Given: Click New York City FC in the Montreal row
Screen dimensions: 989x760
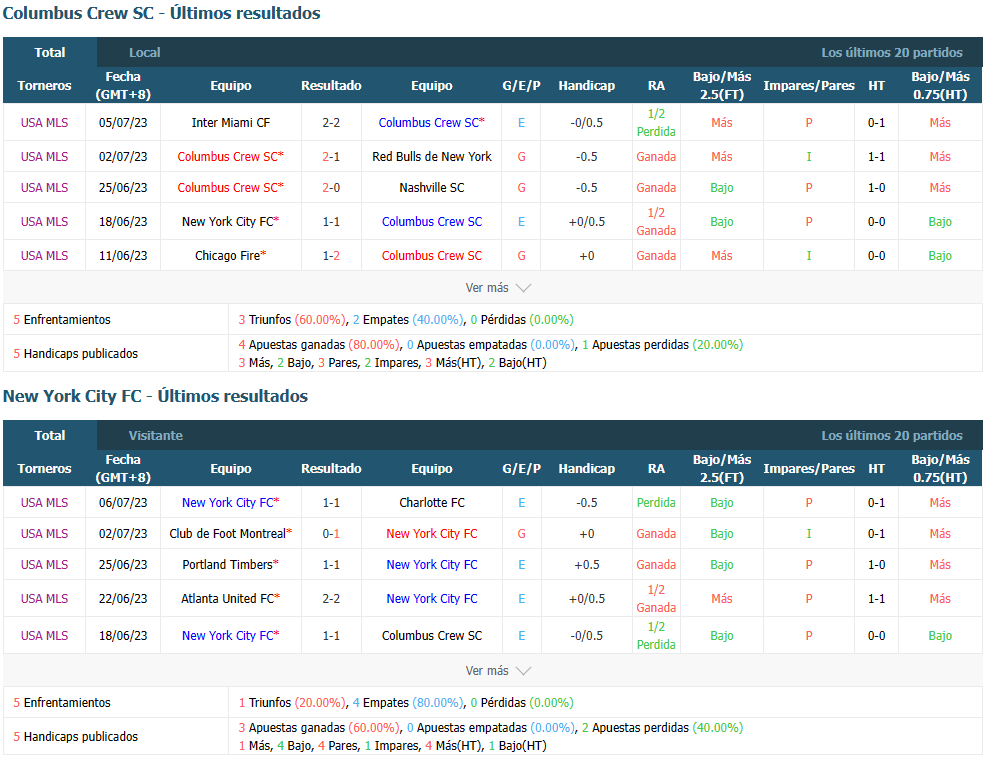Looking at the screenshot, I should pos(431,534).
